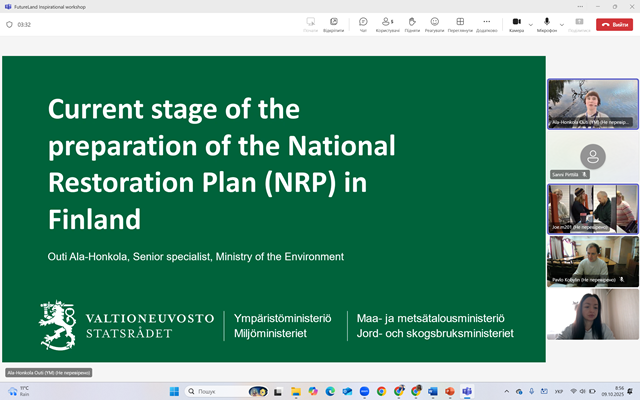Select Sanni Pirttilä's participant tile
Screen dimensions: 640x400
(x=592, y=156)
